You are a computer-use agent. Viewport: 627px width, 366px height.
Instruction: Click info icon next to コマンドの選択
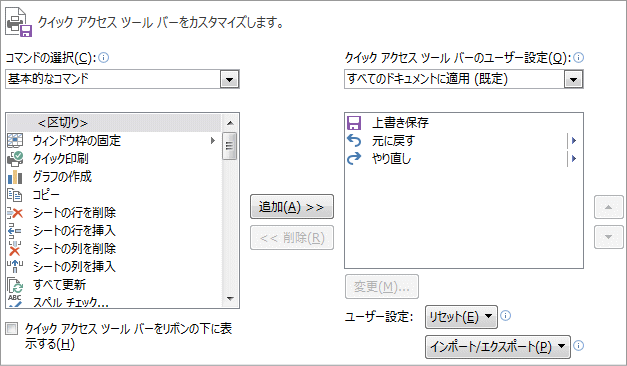click(104, 58)
